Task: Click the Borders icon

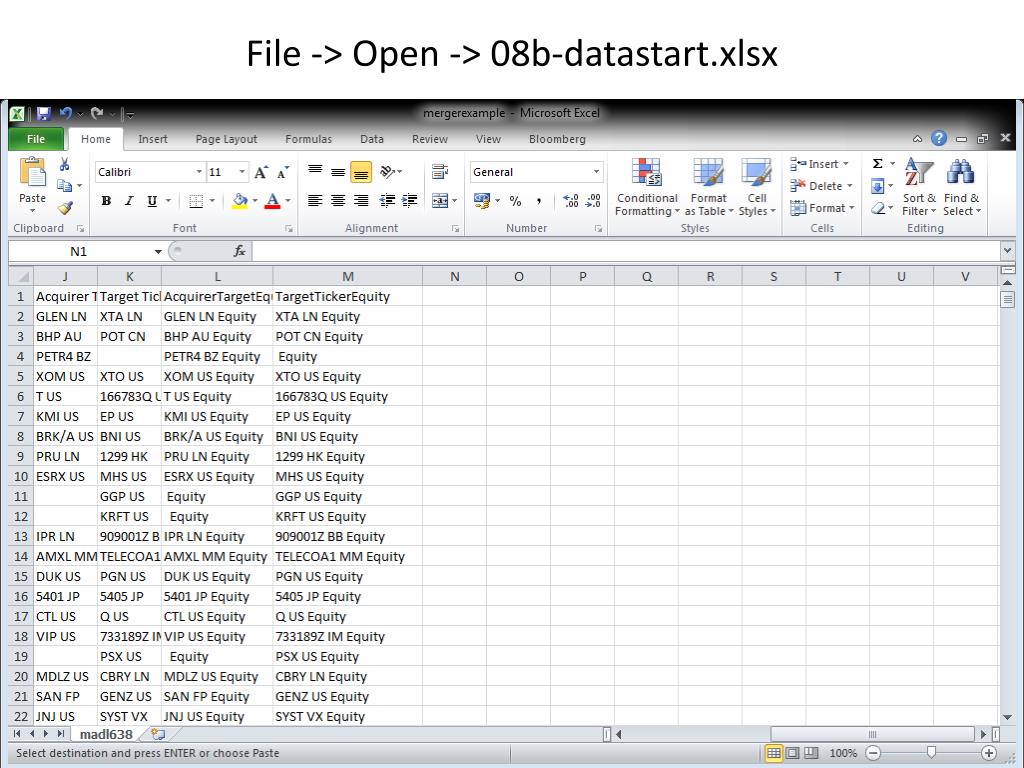Action: pyautogui.click(x=196, y=201)
